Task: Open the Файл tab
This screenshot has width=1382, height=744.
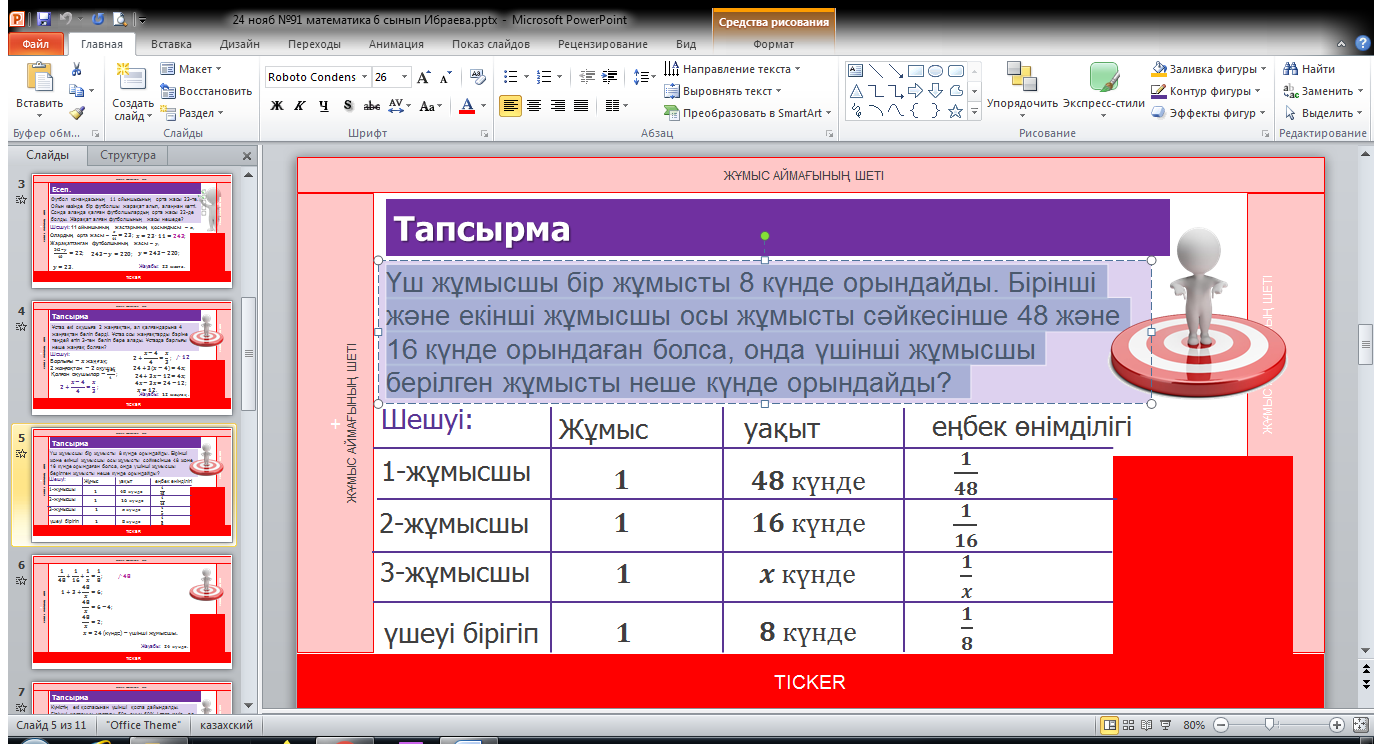Action: point(36,44)
